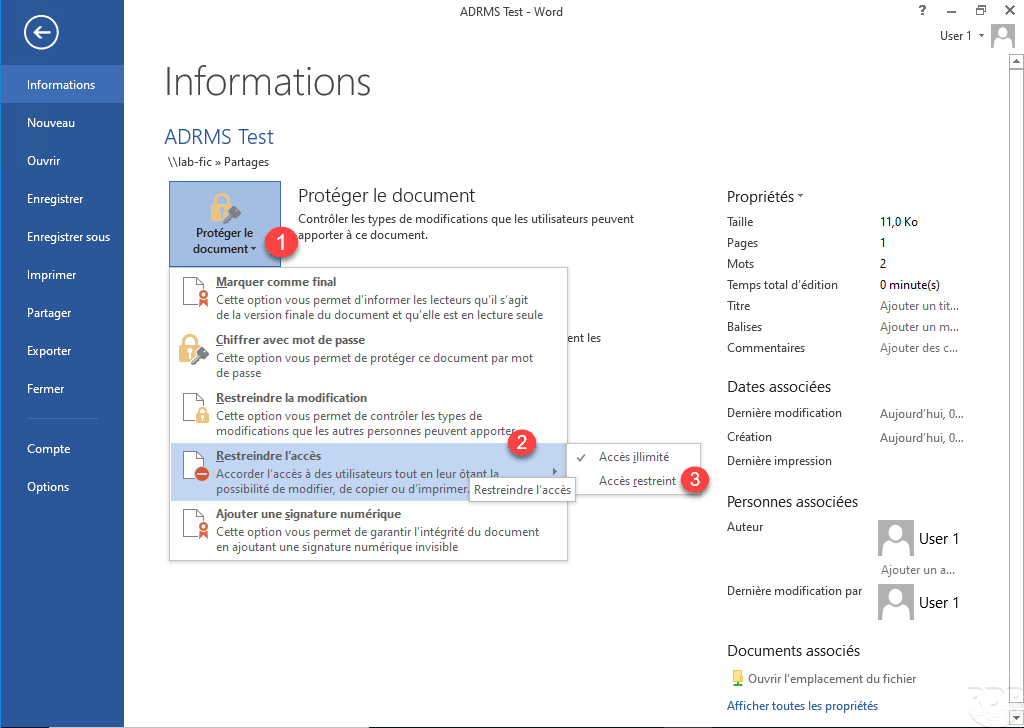Click Ouvrir l'emplacement du fichier link
1024x728 pixels.
[x=831, y=679]
